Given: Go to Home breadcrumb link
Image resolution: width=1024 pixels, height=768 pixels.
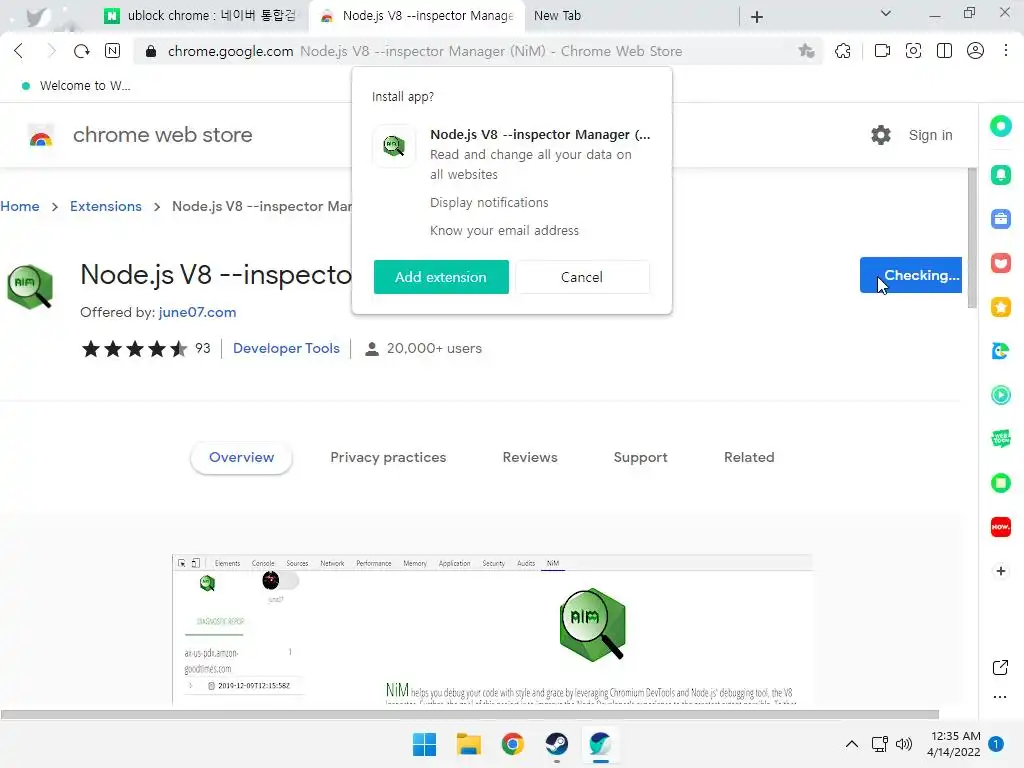Looking at the screenshot, I should (20, 206).
